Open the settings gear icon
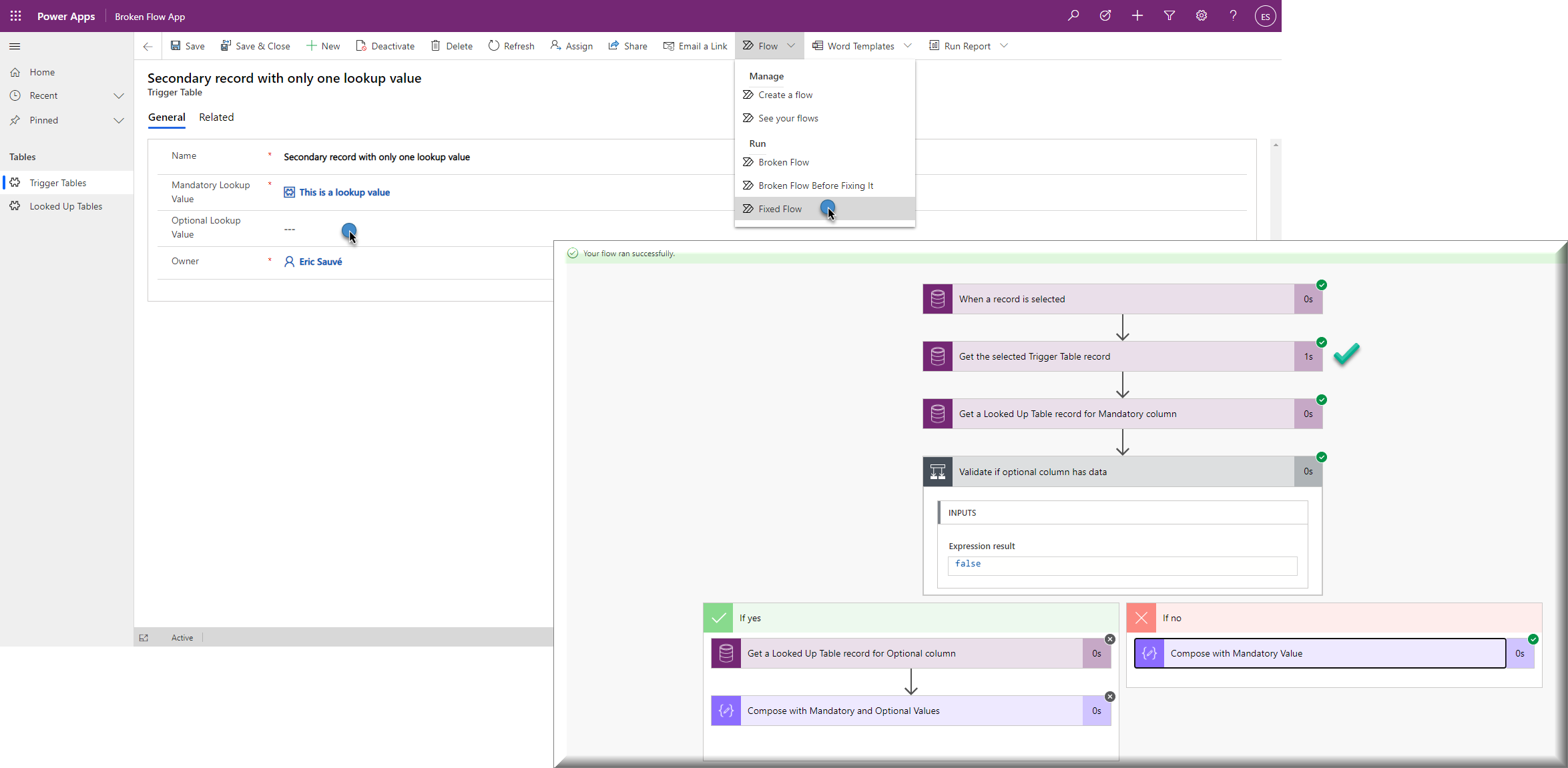Viewport: 1568px width, 768px height. tap(1201, 15)
